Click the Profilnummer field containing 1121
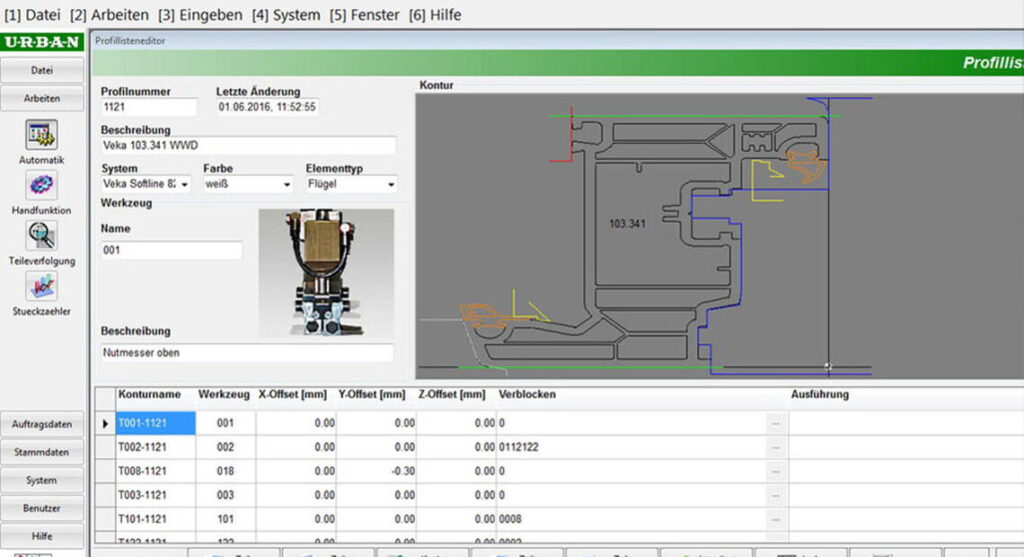 click(149, 107)
